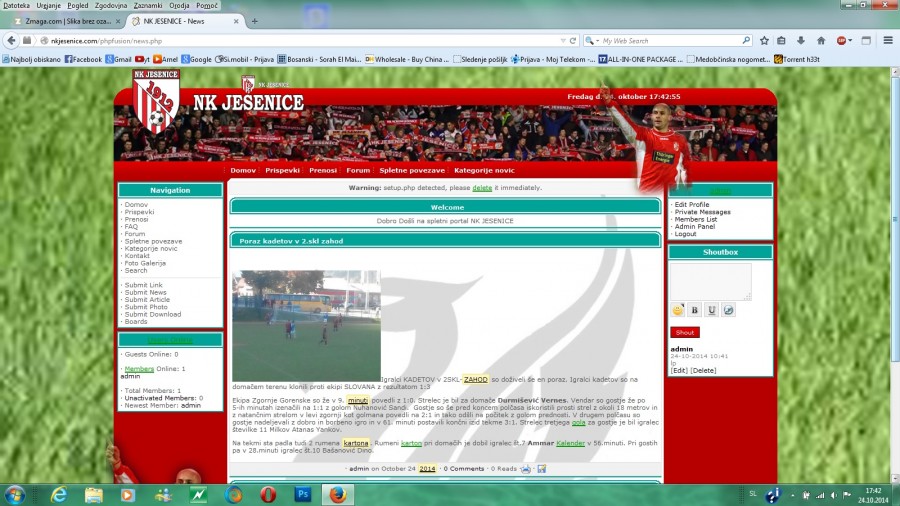Screen dimensions: 900x506
Task: Insert a smiley in the Shoutbox
Action: tap(678, 310)
